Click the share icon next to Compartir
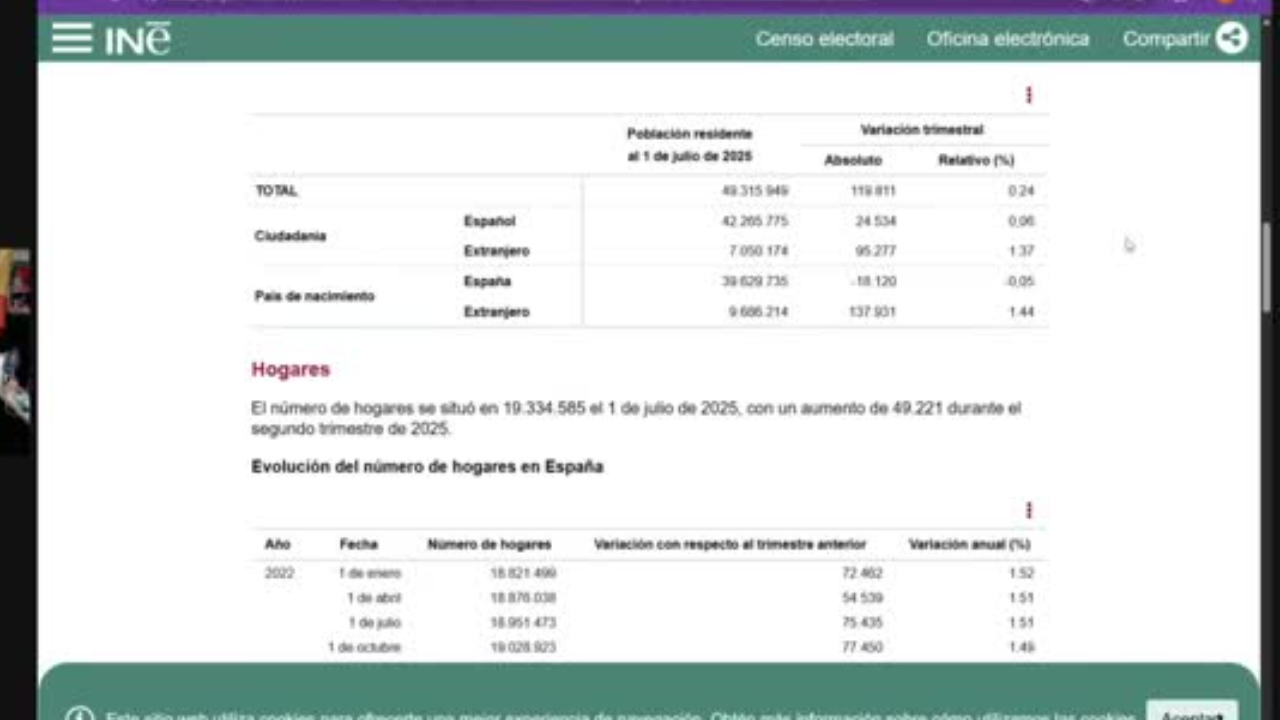 (x=1232, y=37)
